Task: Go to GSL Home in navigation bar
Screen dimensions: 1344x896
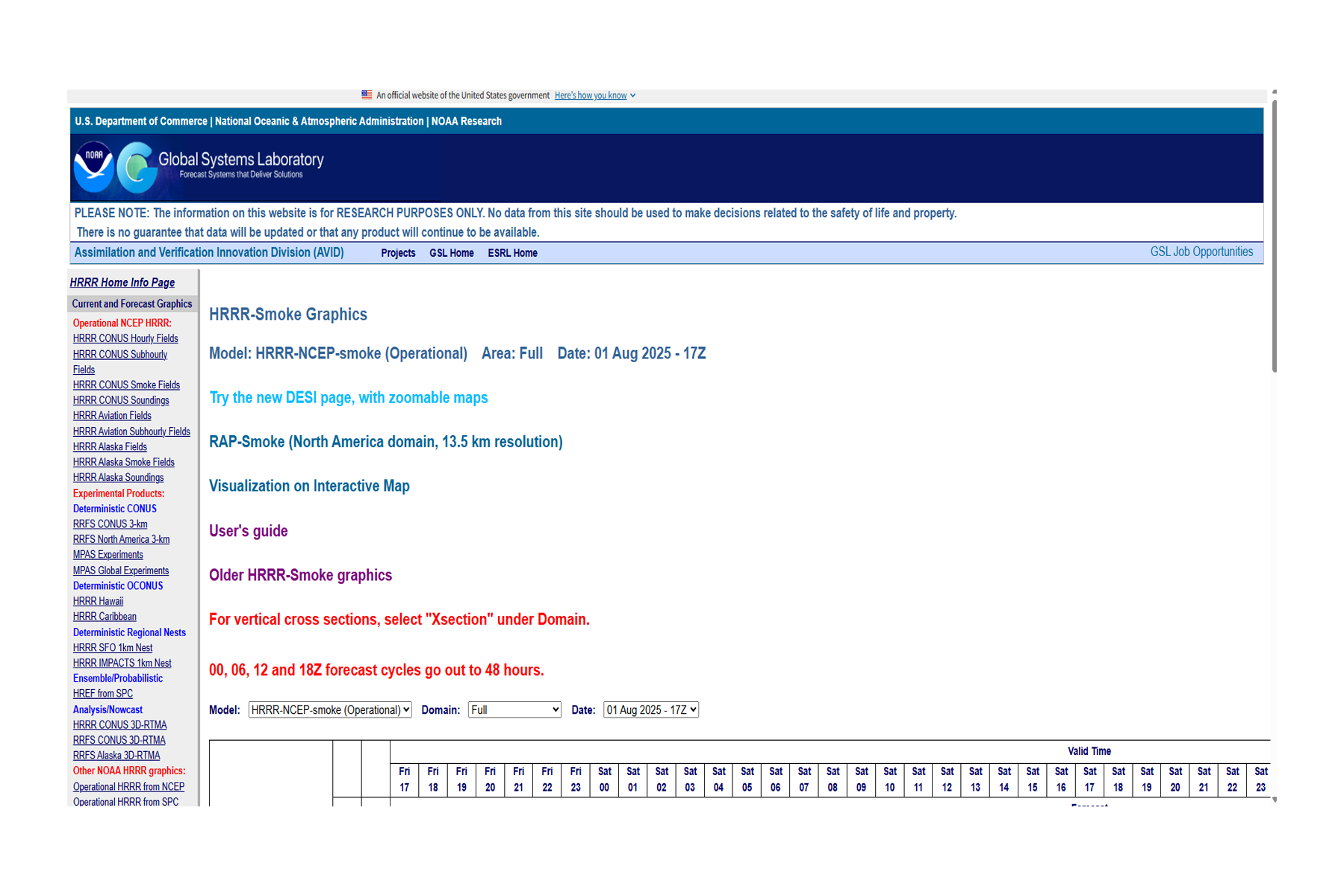Action: click(x=451, y=253)
